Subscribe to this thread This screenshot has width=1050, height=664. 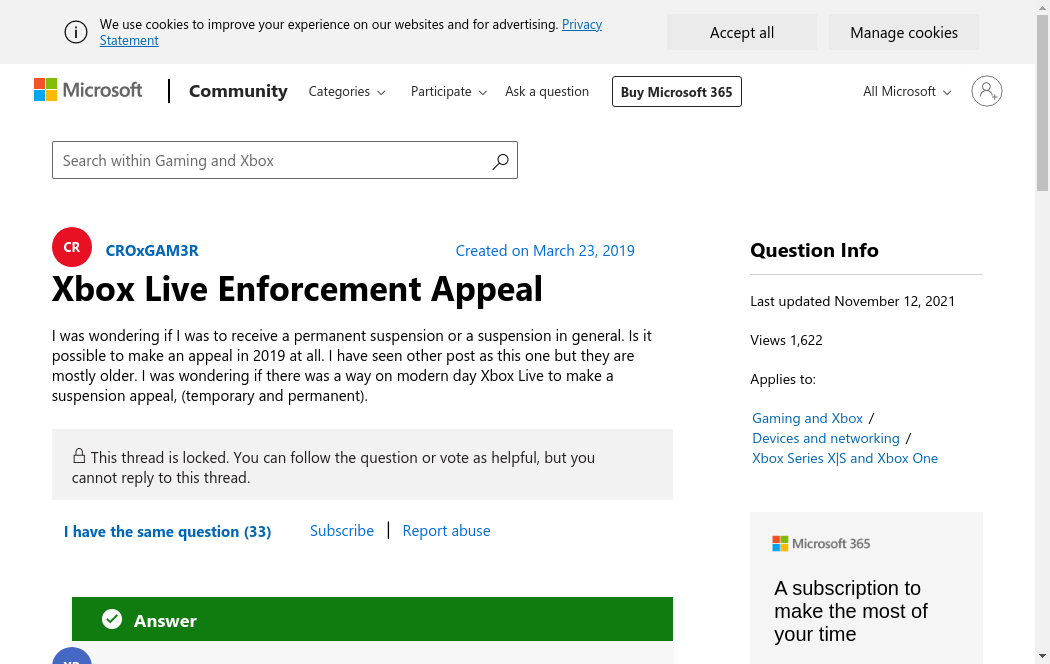(x=341, y=531)
